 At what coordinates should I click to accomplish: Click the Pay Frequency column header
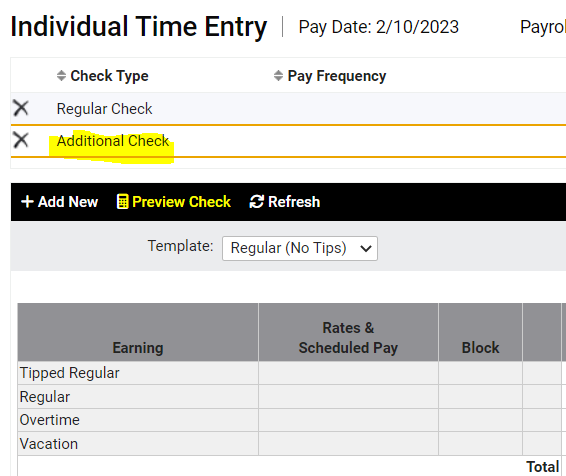[337, 76]
